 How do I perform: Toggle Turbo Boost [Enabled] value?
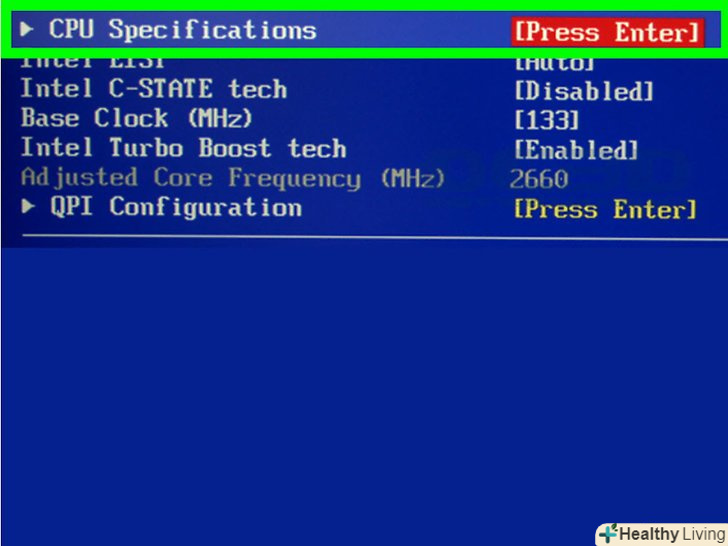point(576,150)
